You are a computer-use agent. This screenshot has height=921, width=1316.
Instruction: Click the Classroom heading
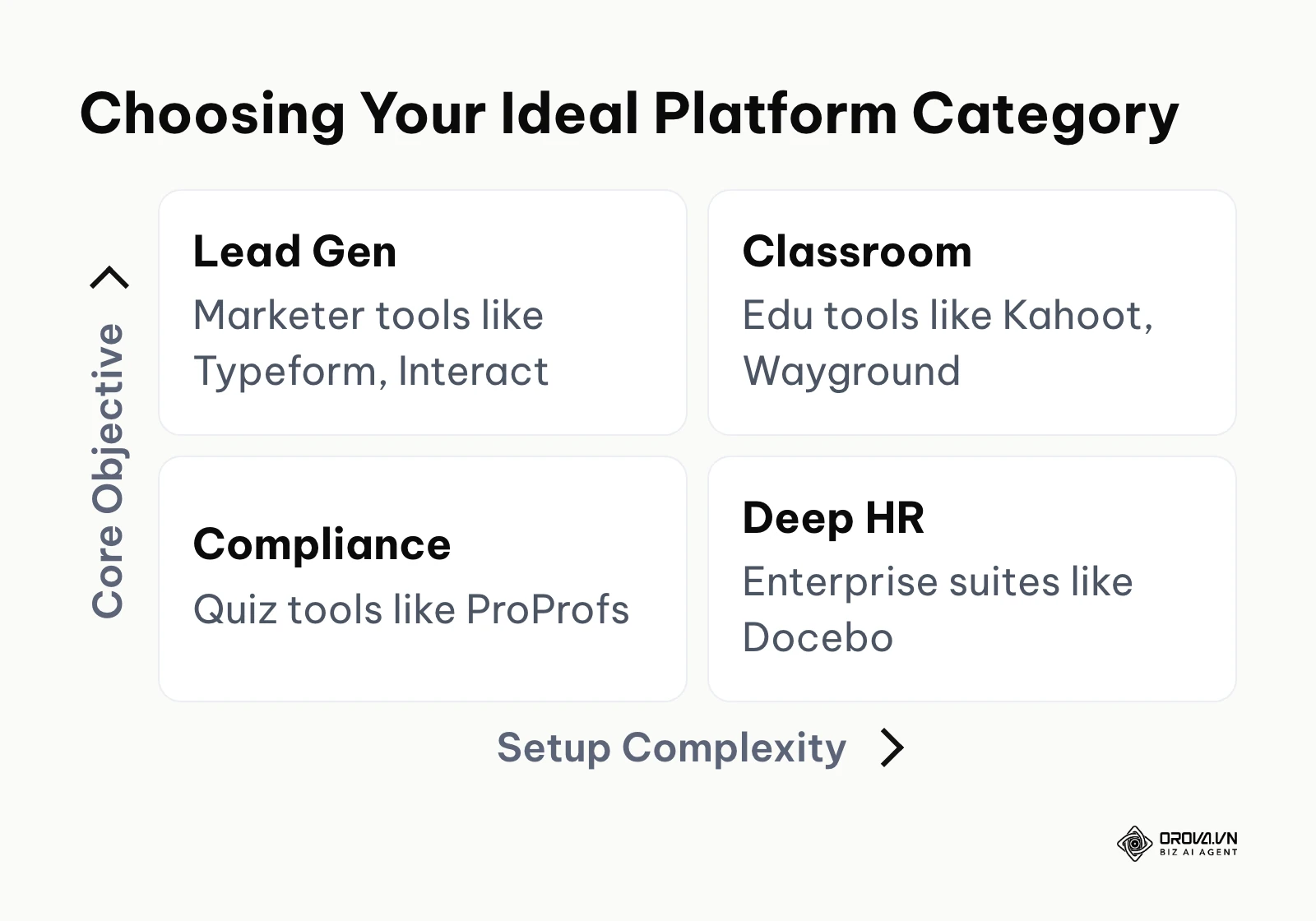click(857, 252)
